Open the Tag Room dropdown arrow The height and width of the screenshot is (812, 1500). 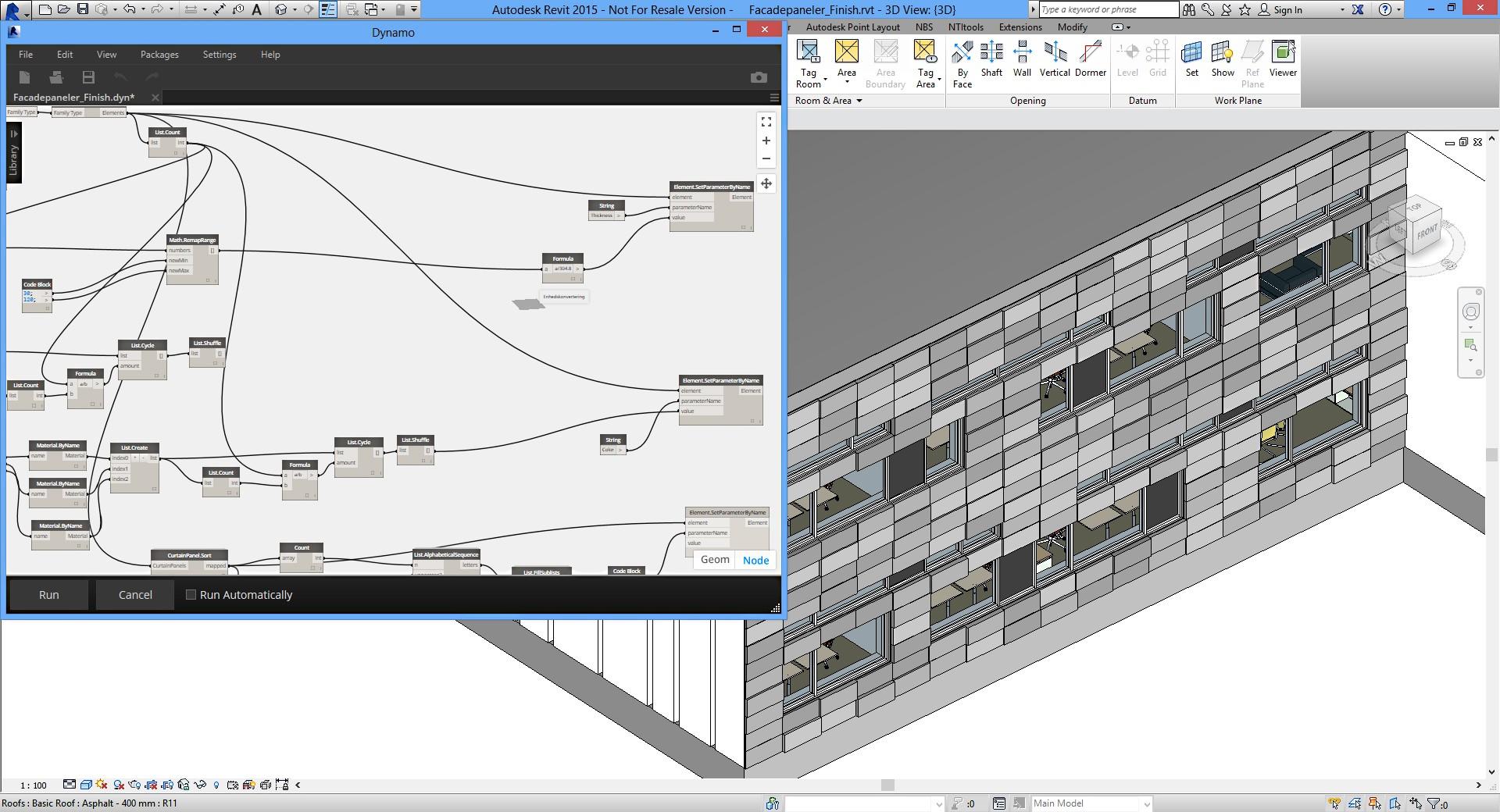(825, 80)
